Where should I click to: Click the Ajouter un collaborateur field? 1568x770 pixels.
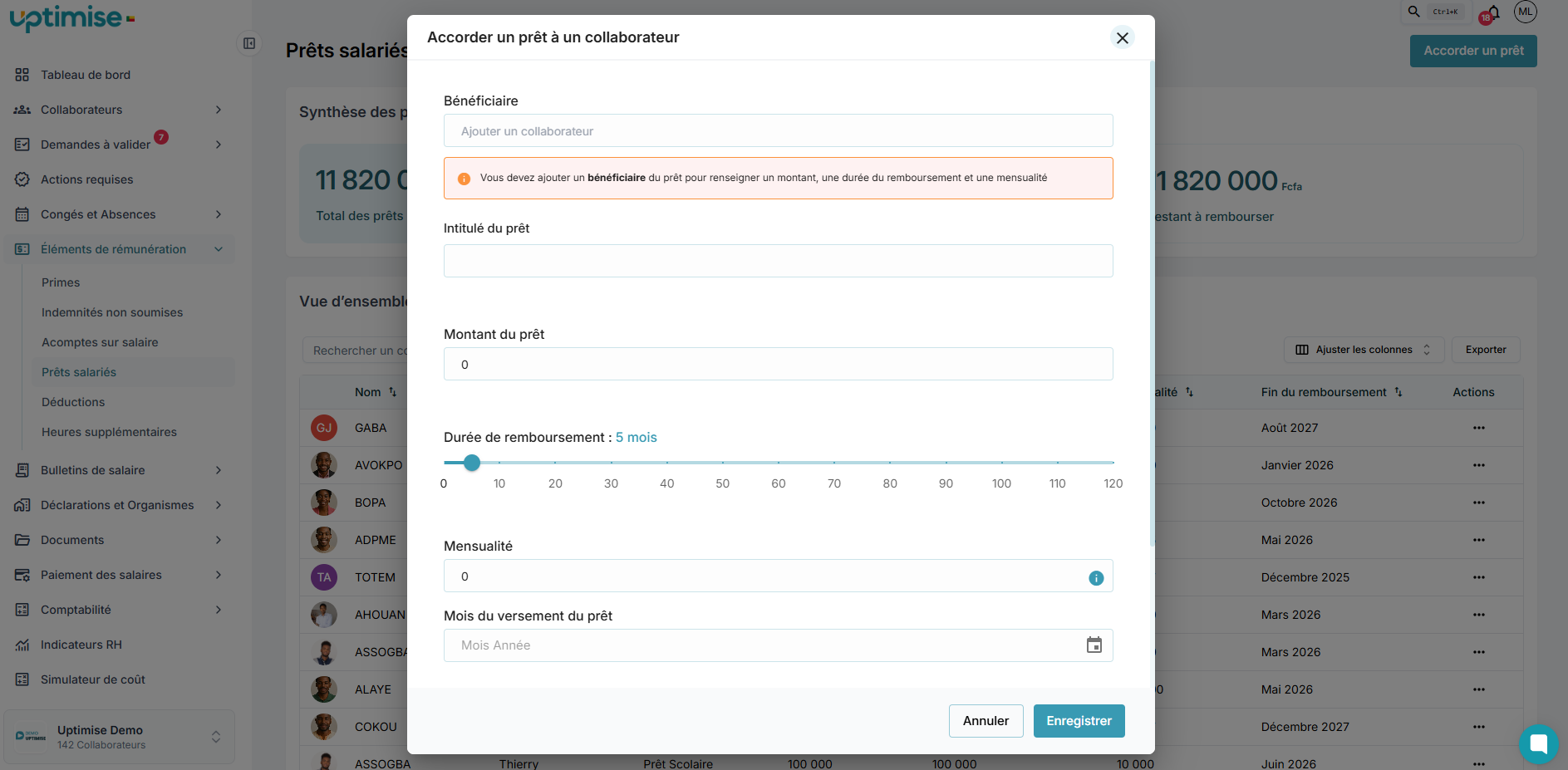[x=778, y=131]
